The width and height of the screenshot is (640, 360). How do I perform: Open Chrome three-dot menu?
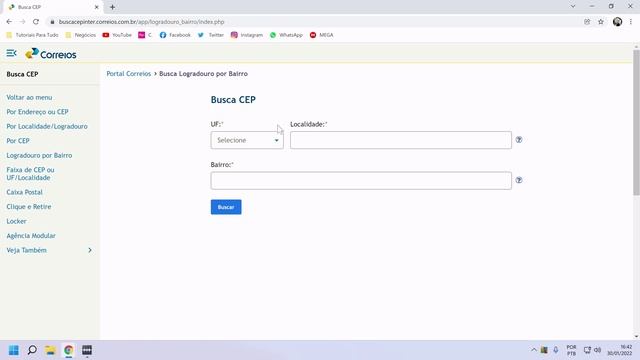pyautogui.click(x=631, y=22)
